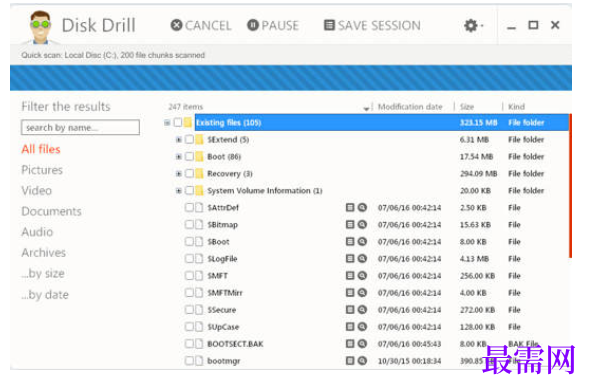This screenshot has height=391, width=594.
Task: Cancel the running scan
Action: (x=201, y=26)
